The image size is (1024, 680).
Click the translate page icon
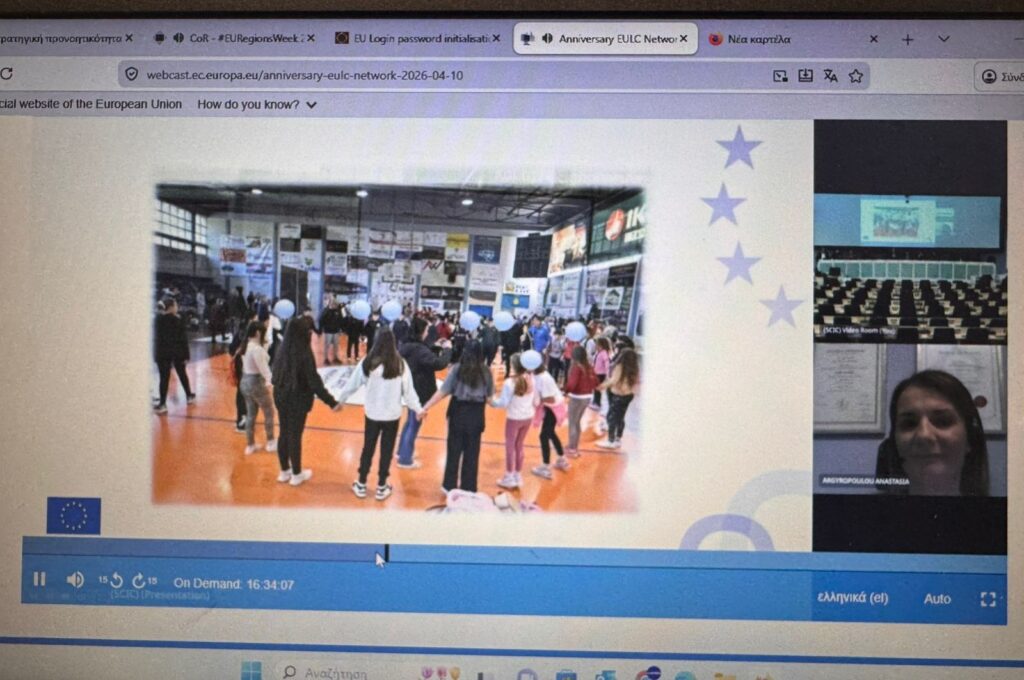pos(830,75)
